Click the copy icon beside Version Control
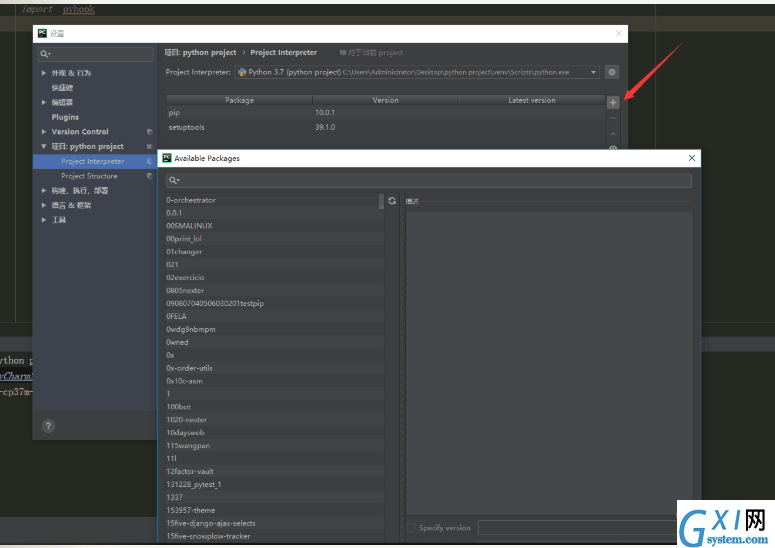Image resolution: width=775 pixels, height=548 pixels. pos(149,132)
